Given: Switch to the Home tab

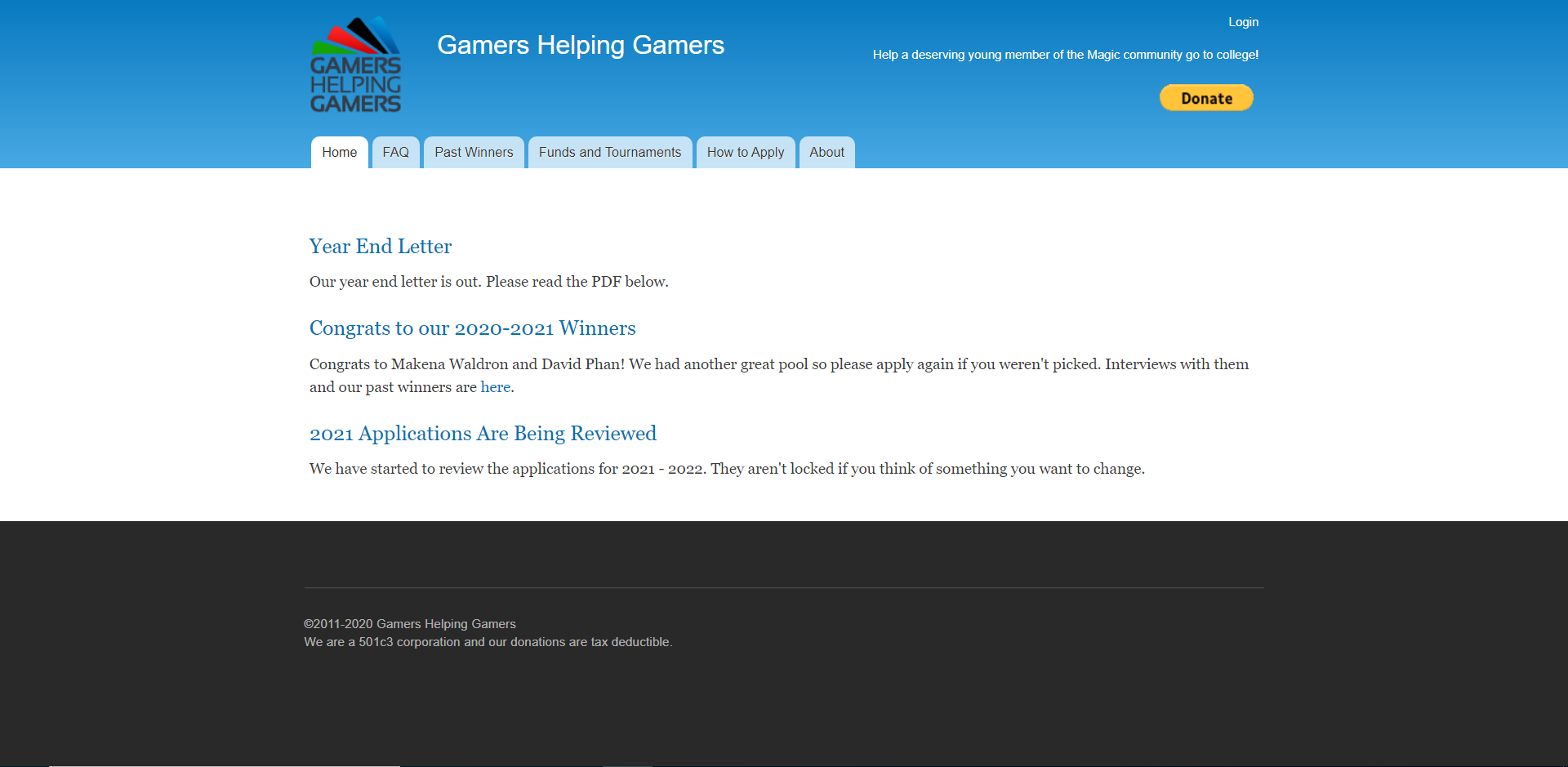Looking at the screenshot, I should (339, 152).
